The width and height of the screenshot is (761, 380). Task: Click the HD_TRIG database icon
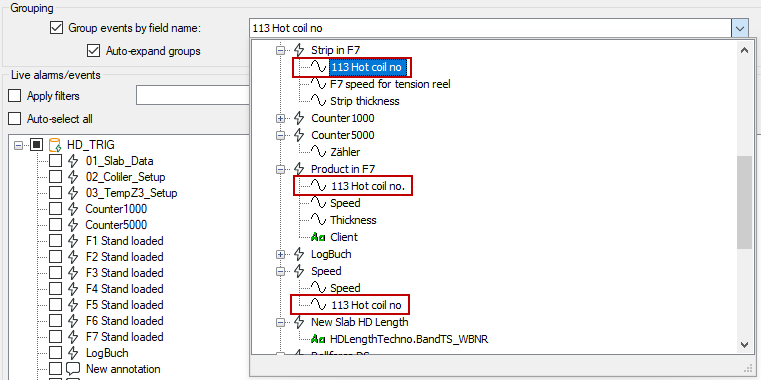(x=56, y=145)
